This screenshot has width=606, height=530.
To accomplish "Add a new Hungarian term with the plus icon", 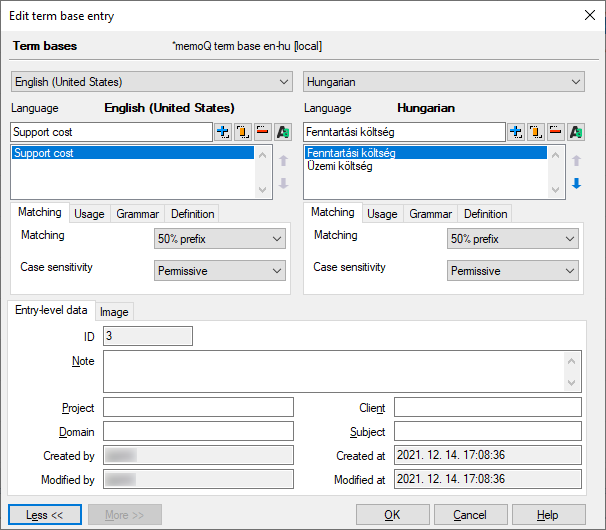I will pos(516,132).
